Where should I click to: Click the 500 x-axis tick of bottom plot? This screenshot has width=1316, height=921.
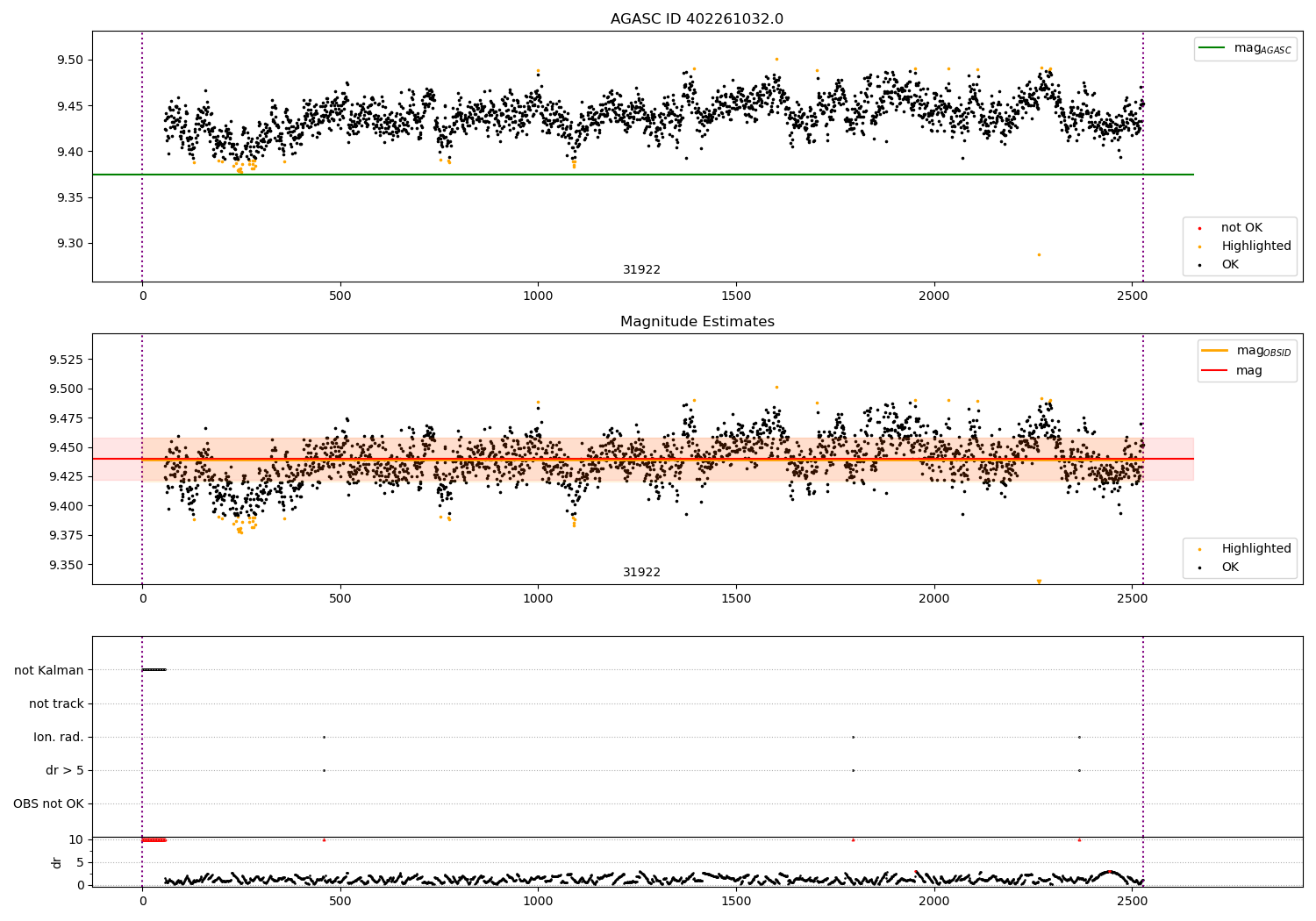coord(340,900)
